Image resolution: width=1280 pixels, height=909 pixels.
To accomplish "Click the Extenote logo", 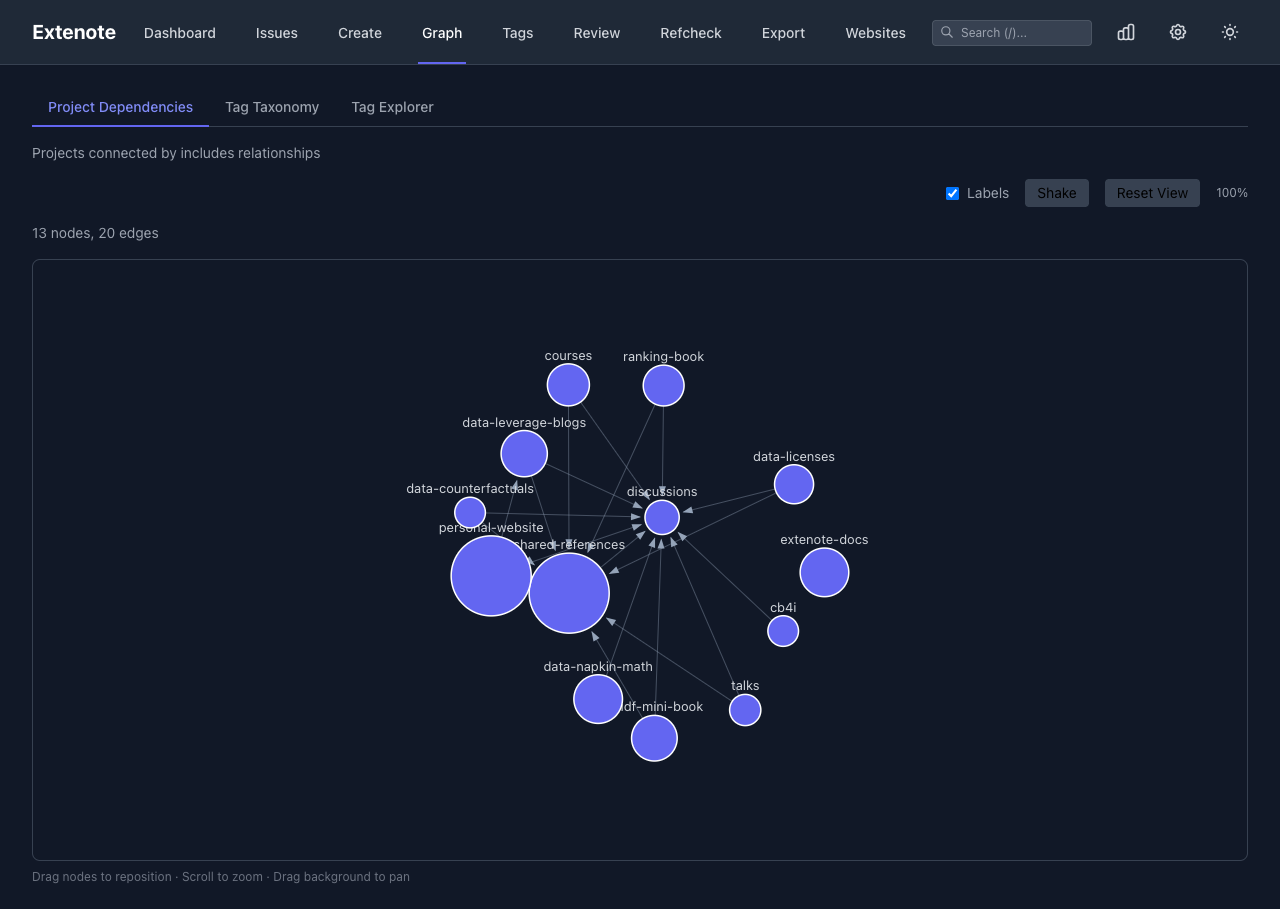I will (73, 32).
